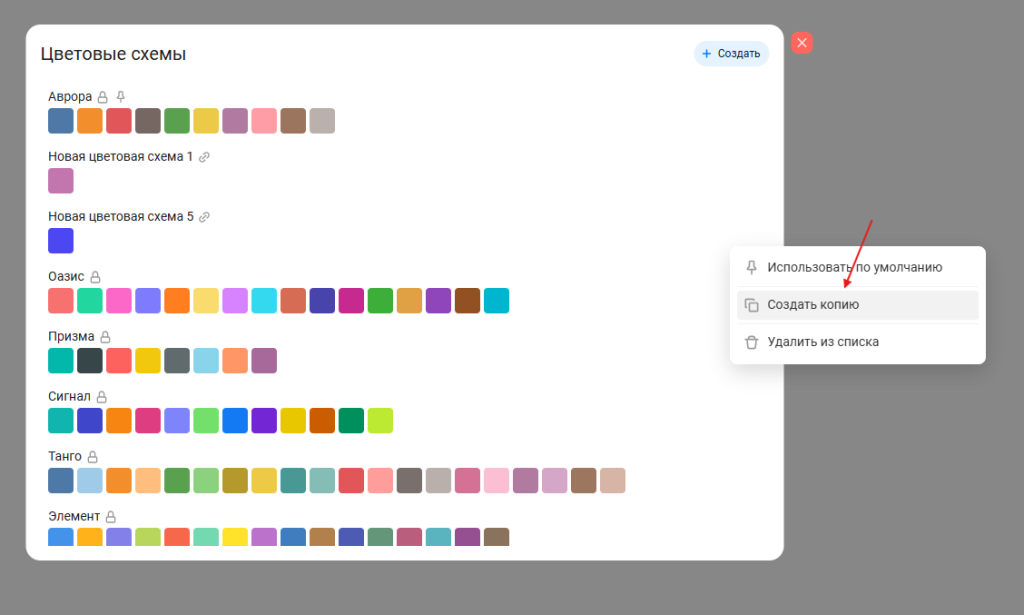
Task: Click the lock icon next to Сигнал
Action: (x=101, y=397)
